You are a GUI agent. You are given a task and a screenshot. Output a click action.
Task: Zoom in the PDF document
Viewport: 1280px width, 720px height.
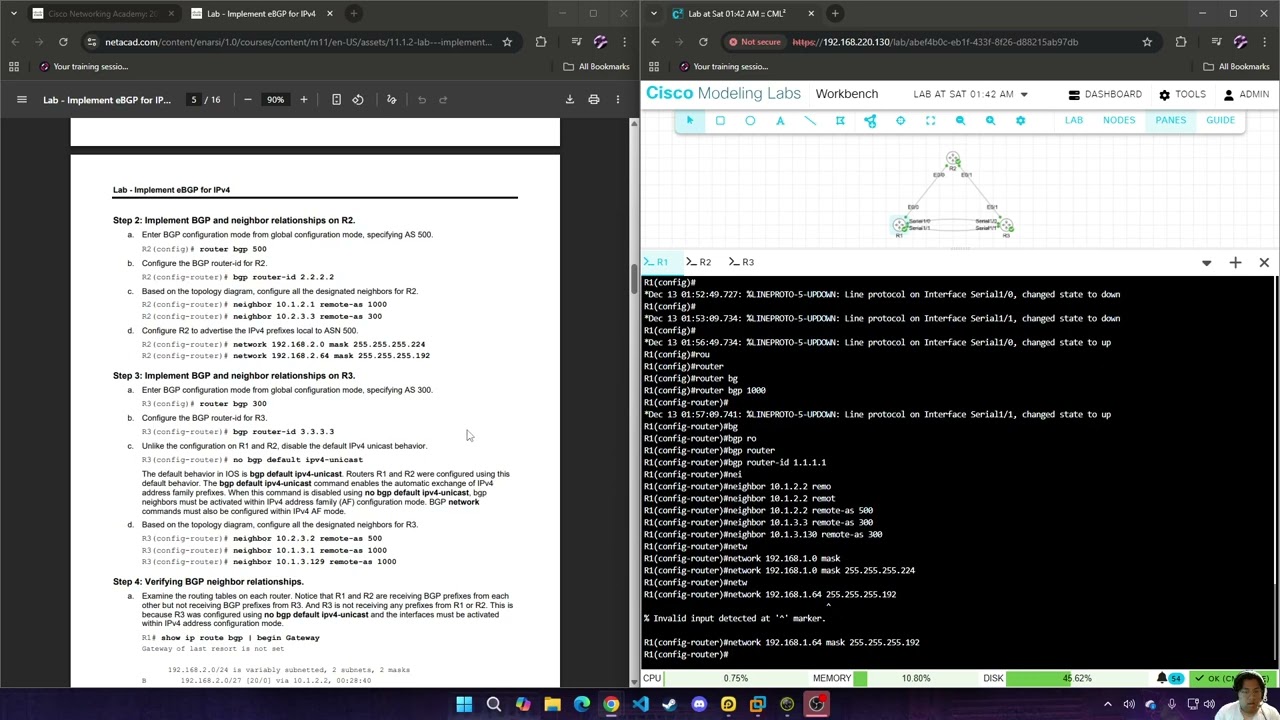304,99
